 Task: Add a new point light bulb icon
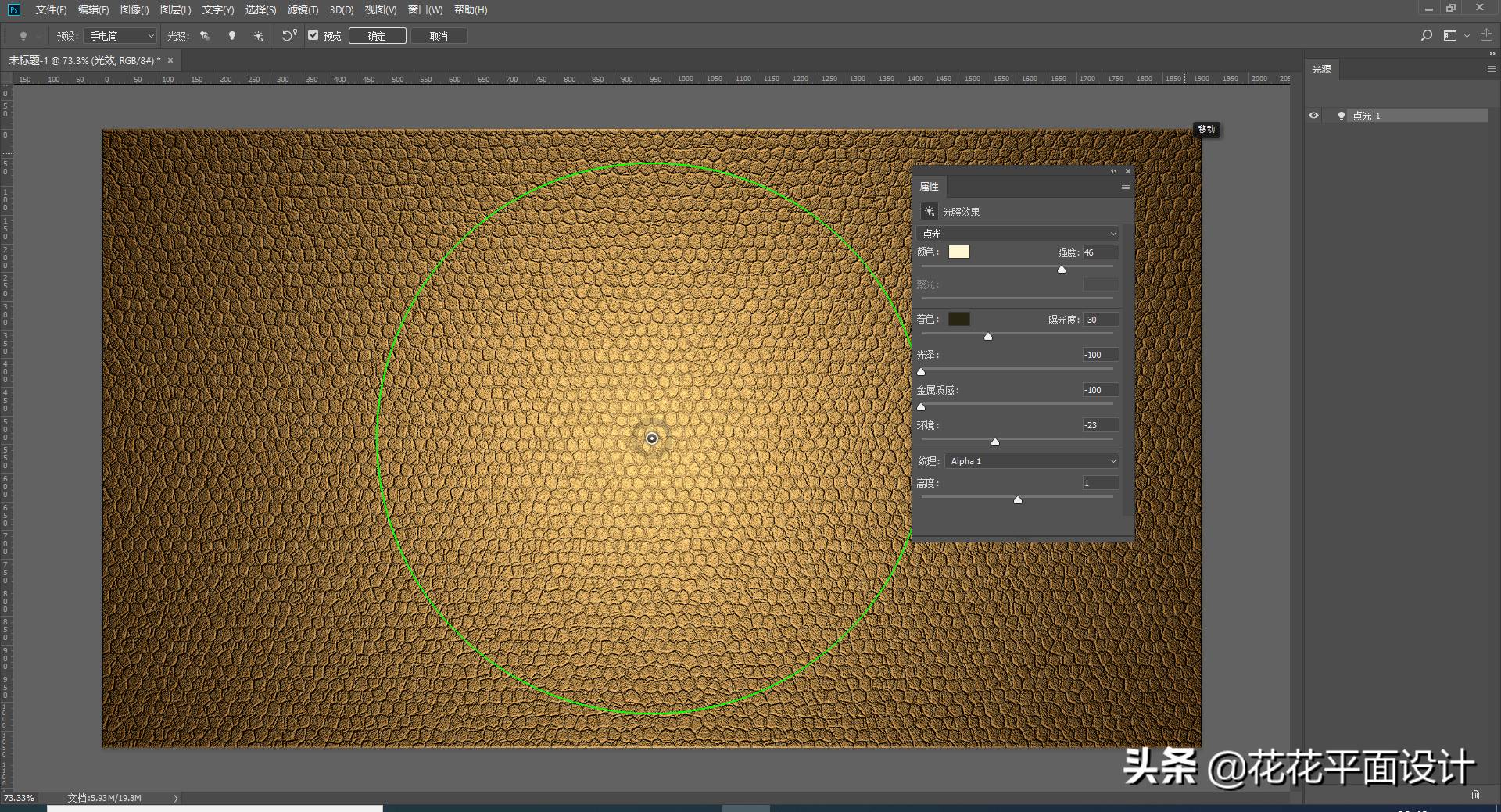tap(232, 36)
